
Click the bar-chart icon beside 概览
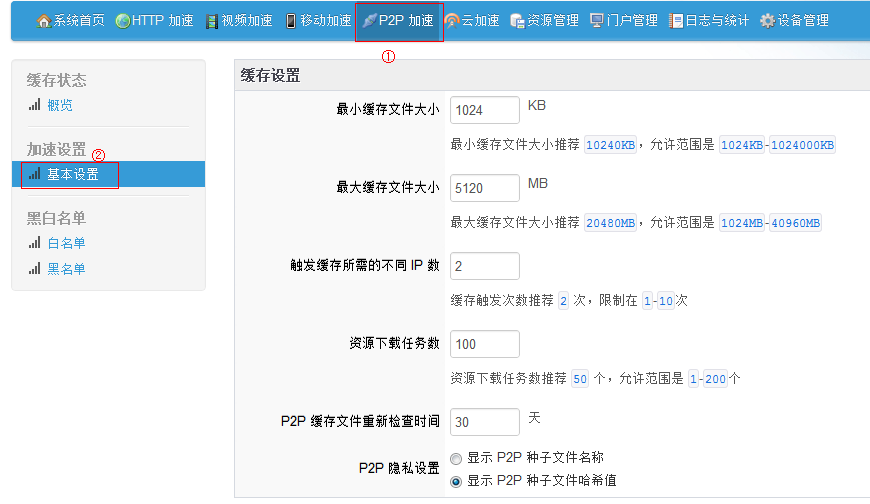[34, 104]
